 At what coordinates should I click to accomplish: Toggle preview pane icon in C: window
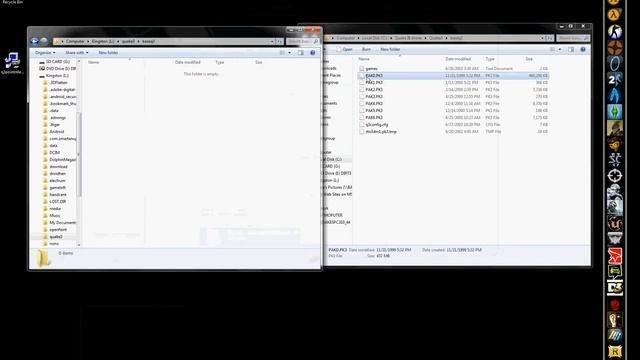(x=571, y=49)
